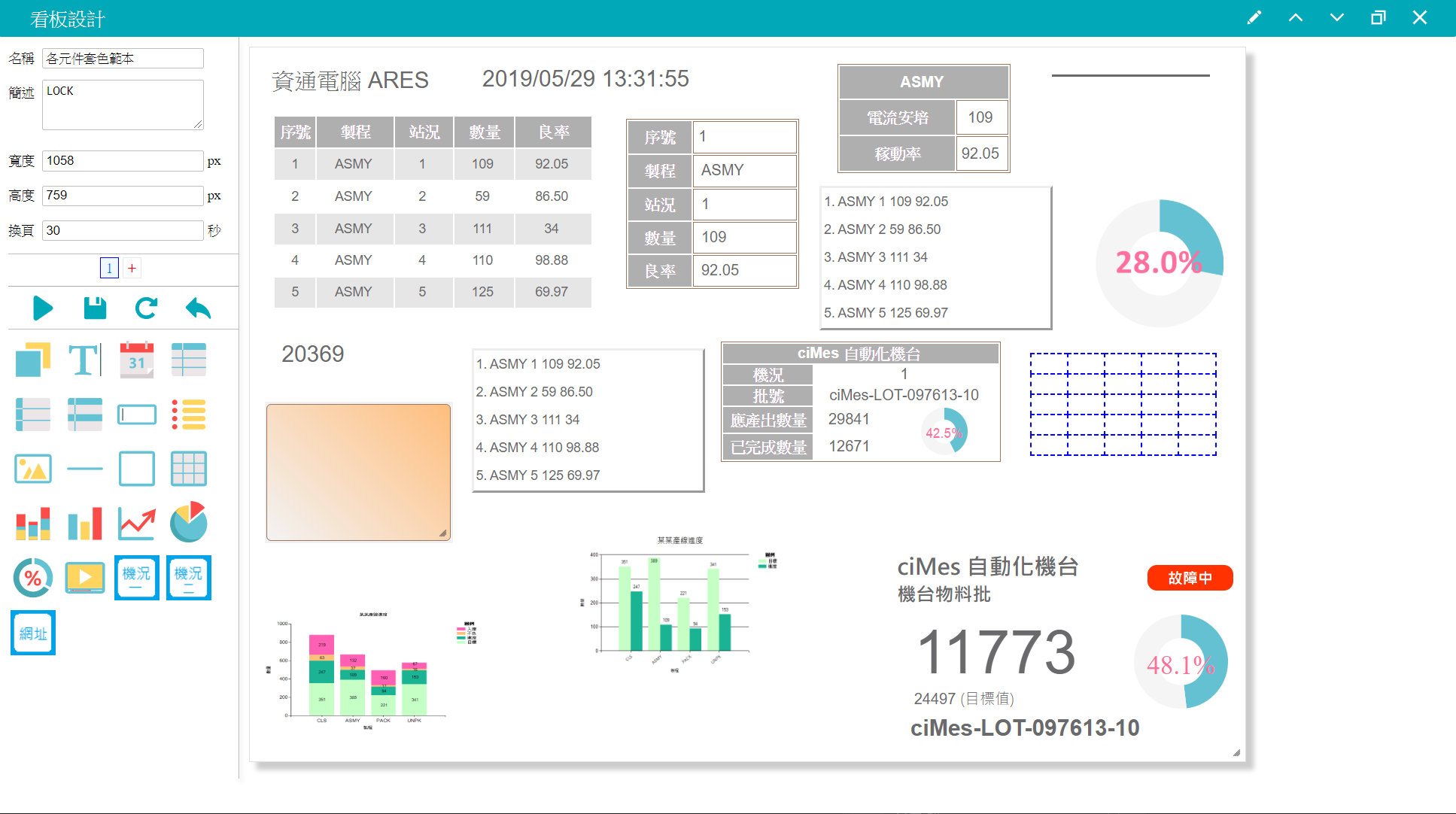This screenshot has height=814, width=1456.
Task: Click the up chevron in title bar
Action: click(x=1295, y=17)
